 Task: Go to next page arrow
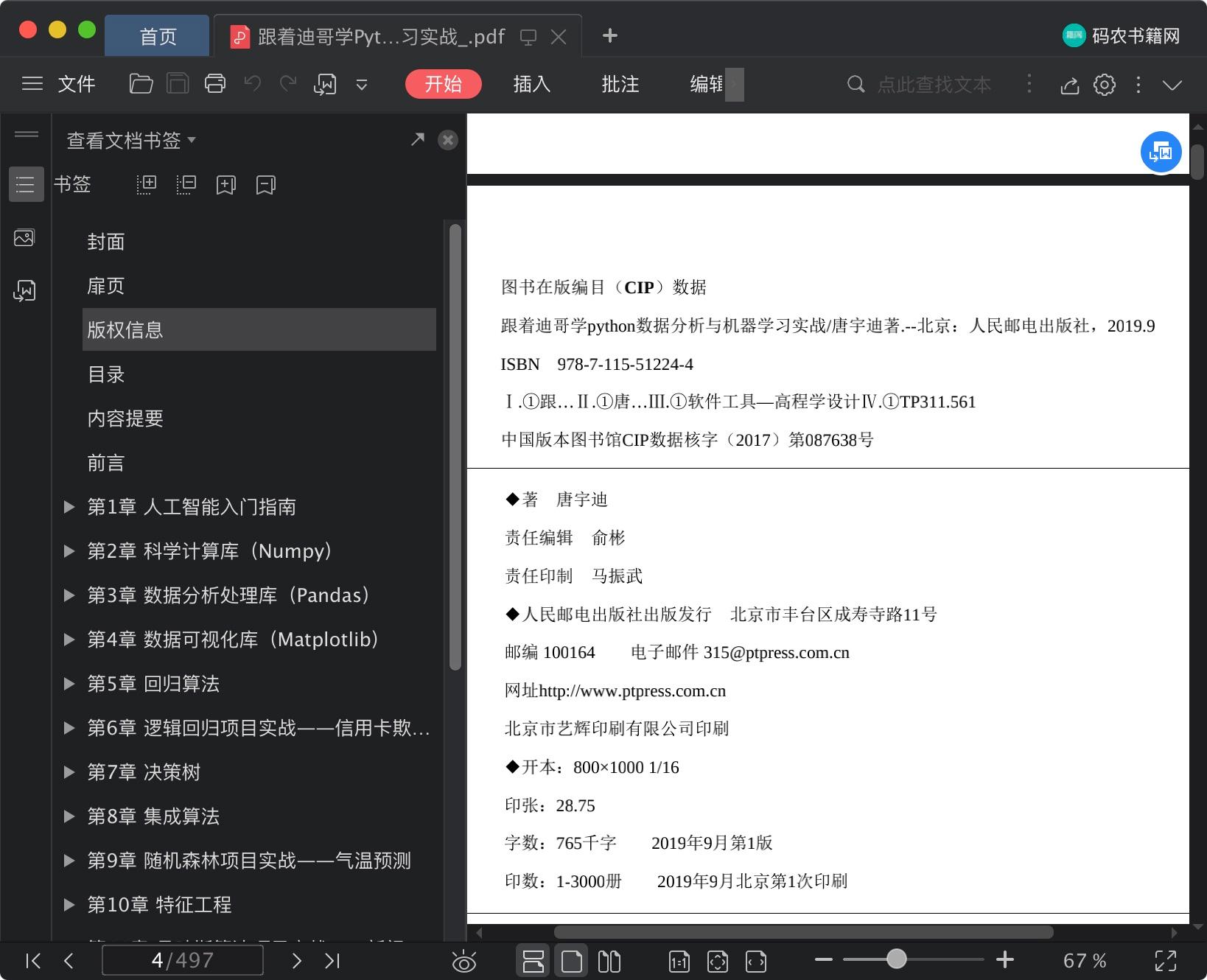point(296,960)
